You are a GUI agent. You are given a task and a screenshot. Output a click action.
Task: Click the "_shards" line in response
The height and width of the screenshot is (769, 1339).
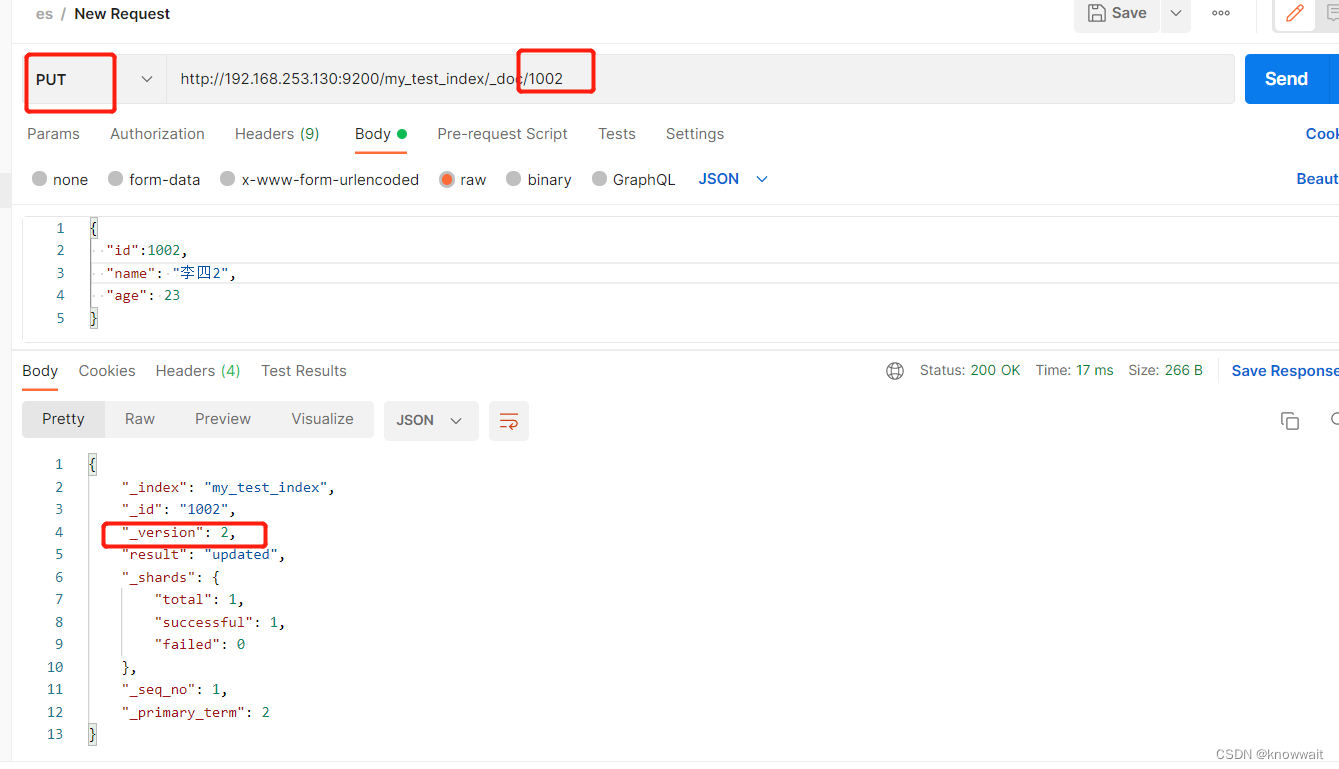[171, 577]
